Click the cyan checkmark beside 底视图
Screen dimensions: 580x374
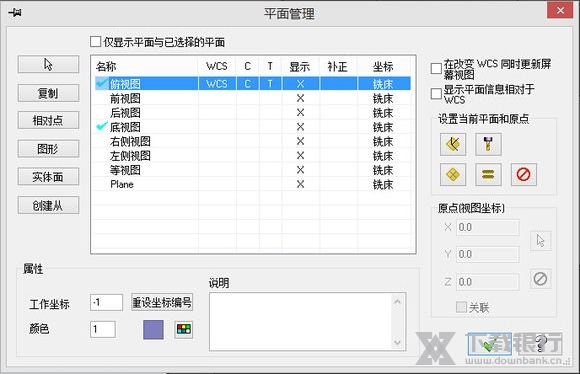[102, 126]
